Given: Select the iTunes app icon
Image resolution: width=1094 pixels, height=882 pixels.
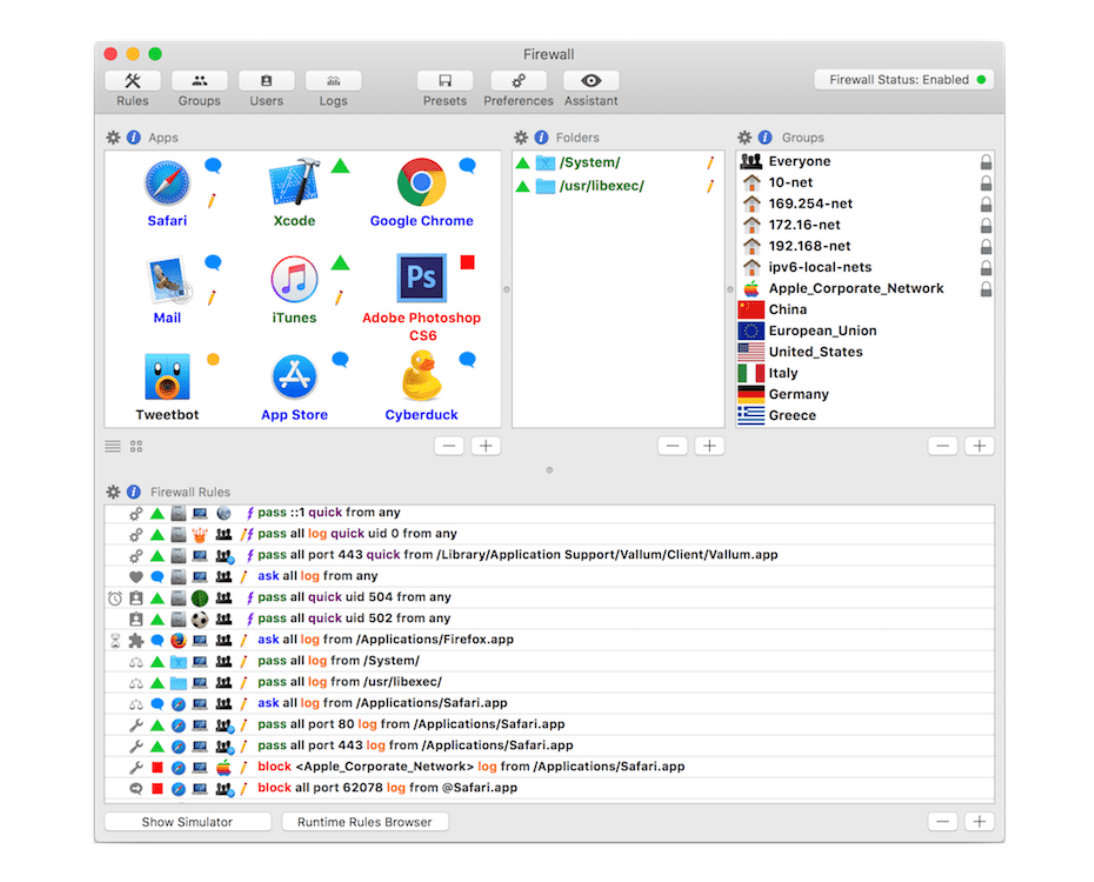Looking at the screenshot, I should click(x=294, y=279).
